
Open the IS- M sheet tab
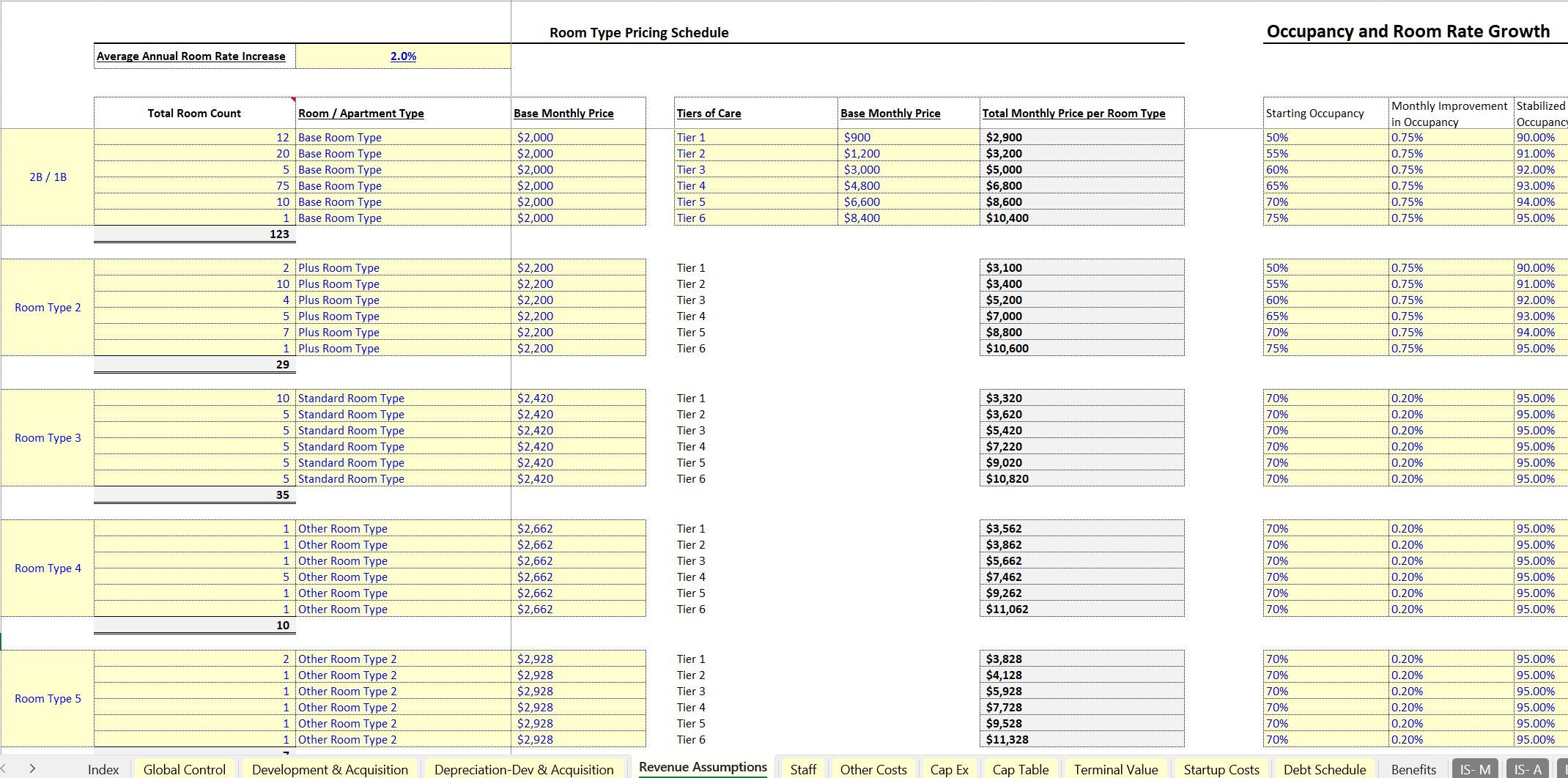pos(1476,769)
